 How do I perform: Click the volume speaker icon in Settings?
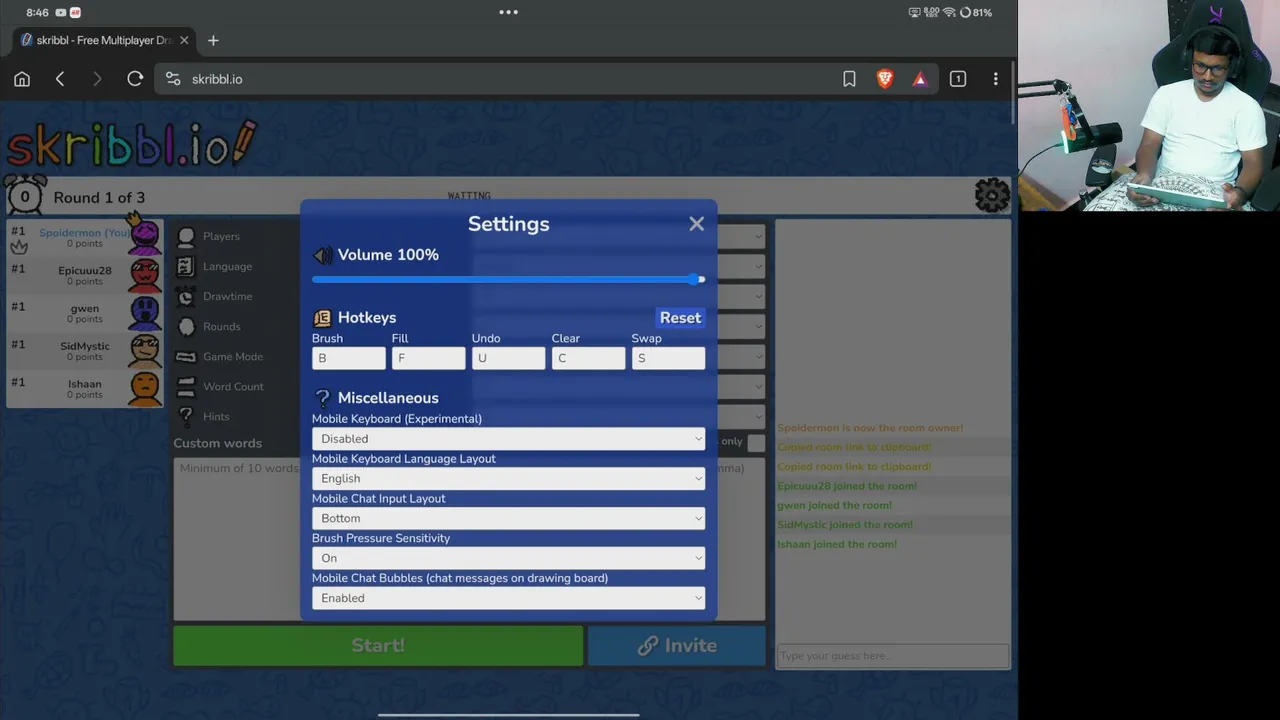click(322, 255)
